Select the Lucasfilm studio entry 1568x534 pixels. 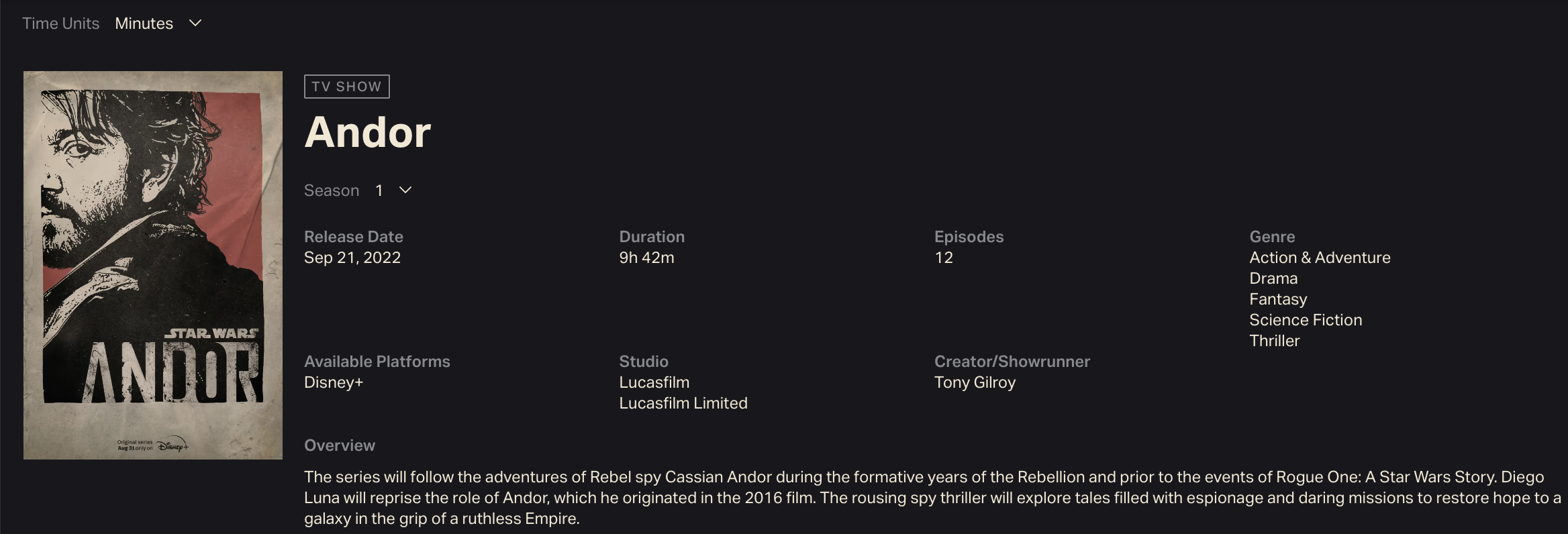coord(654,382)
